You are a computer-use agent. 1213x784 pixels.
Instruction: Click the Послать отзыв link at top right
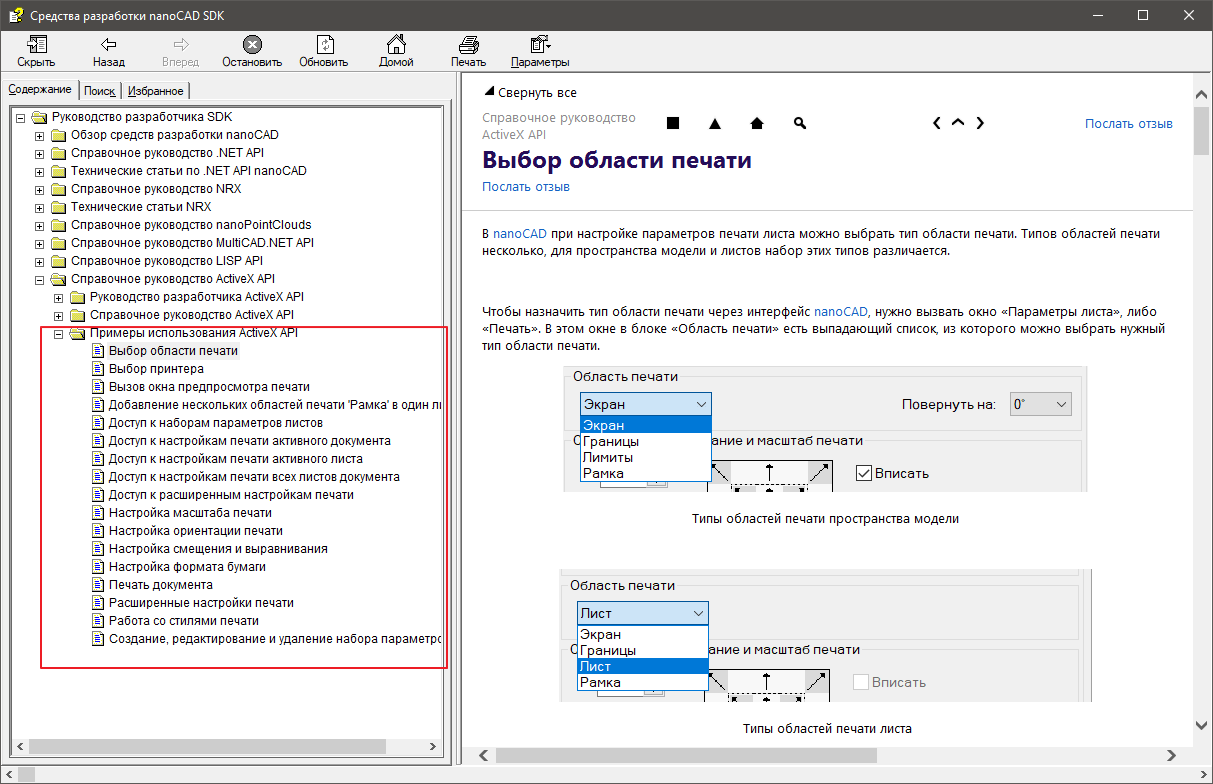coord(1129,123)
